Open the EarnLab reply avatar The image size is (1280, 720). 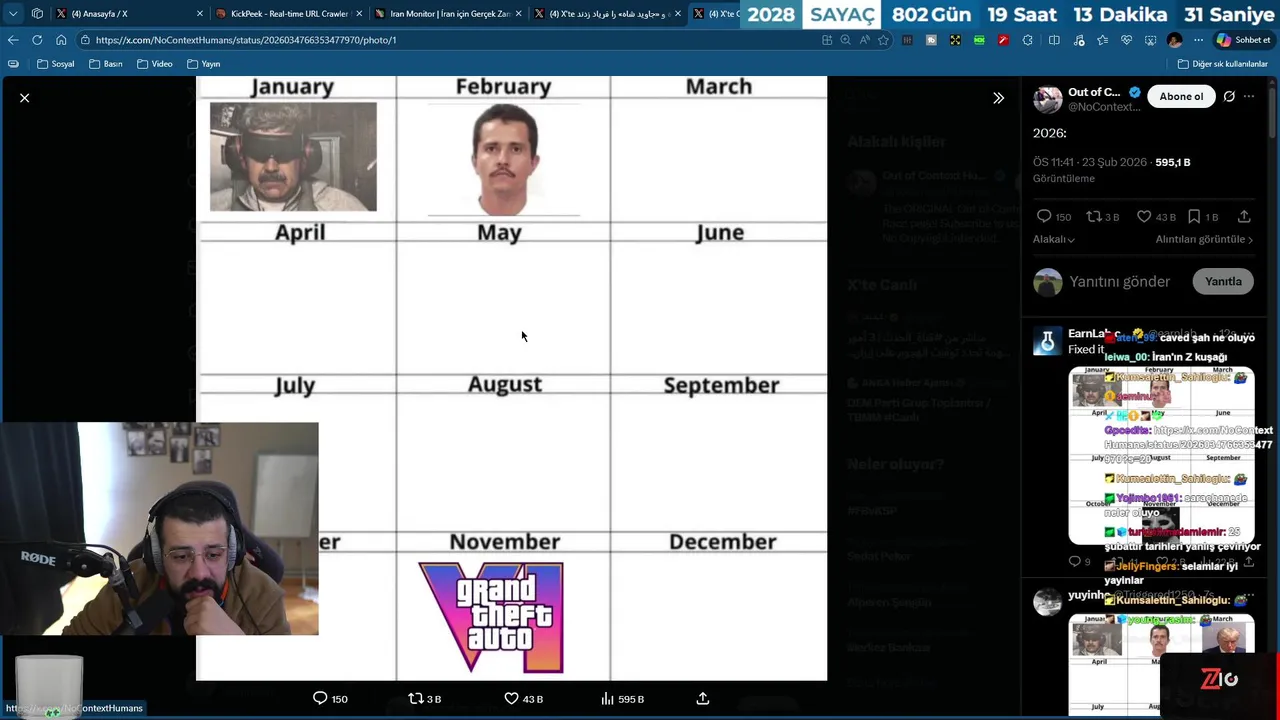[1047, 341]
